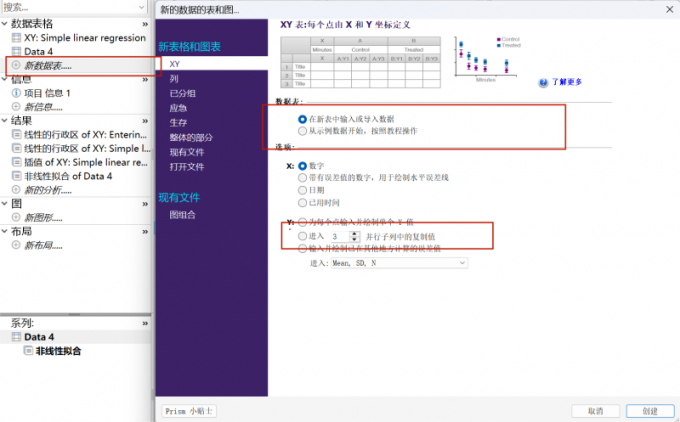Click the plus icon beside 新的分析

pyautogui.click(x=16, y=190)
